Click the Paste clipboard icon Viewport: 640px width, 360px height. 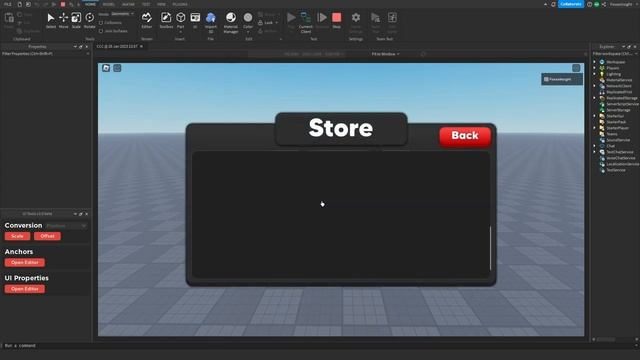pos(9,18)
